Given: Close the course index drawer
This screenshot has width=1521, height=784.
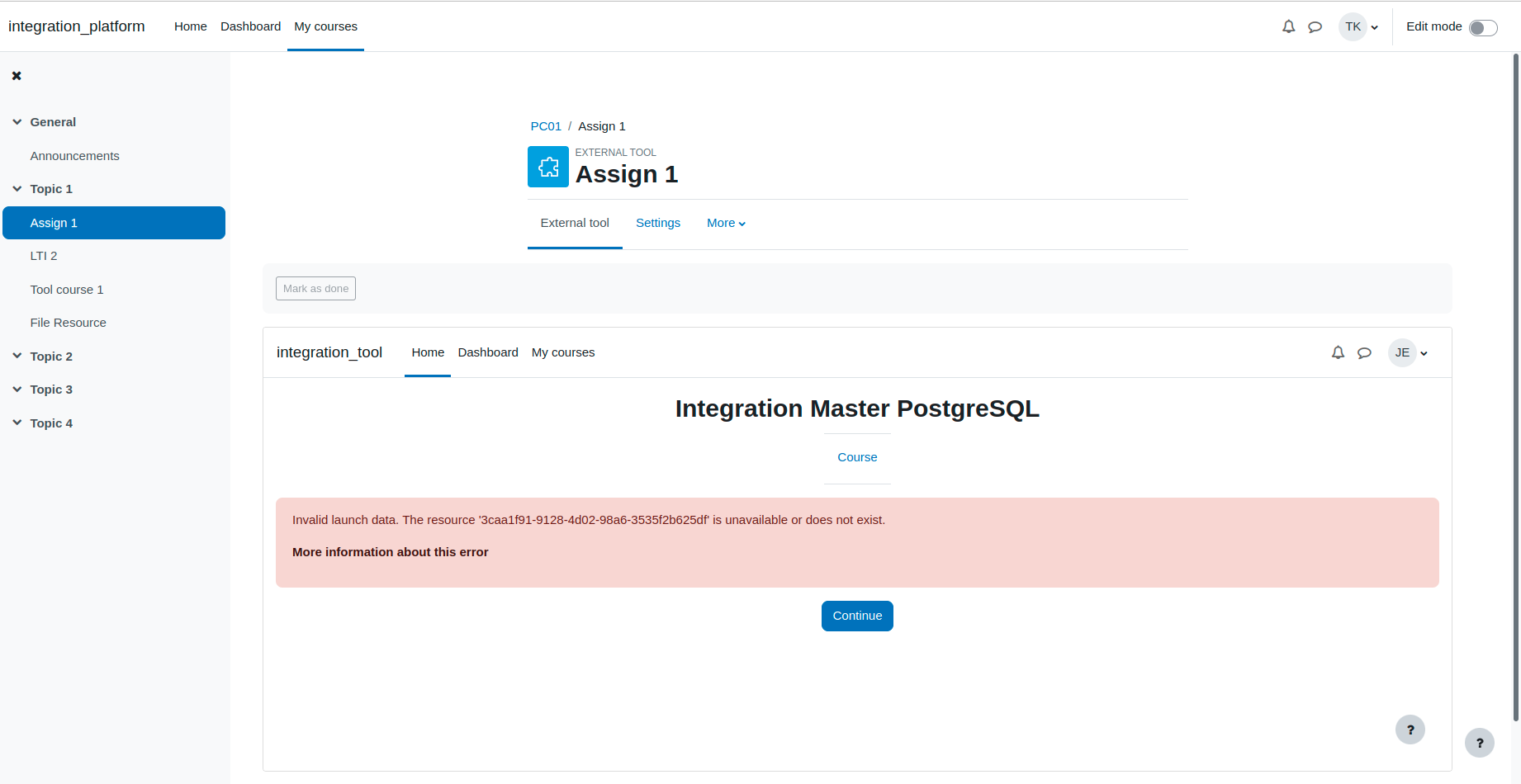Looking at the screenshot, I should coord(17,76).
